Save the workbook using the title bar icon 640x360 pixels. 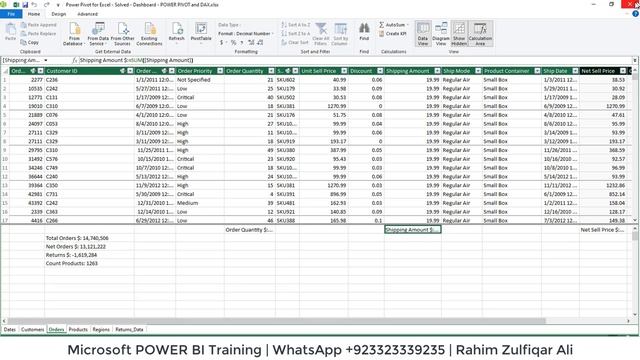[x=25, y=4]
